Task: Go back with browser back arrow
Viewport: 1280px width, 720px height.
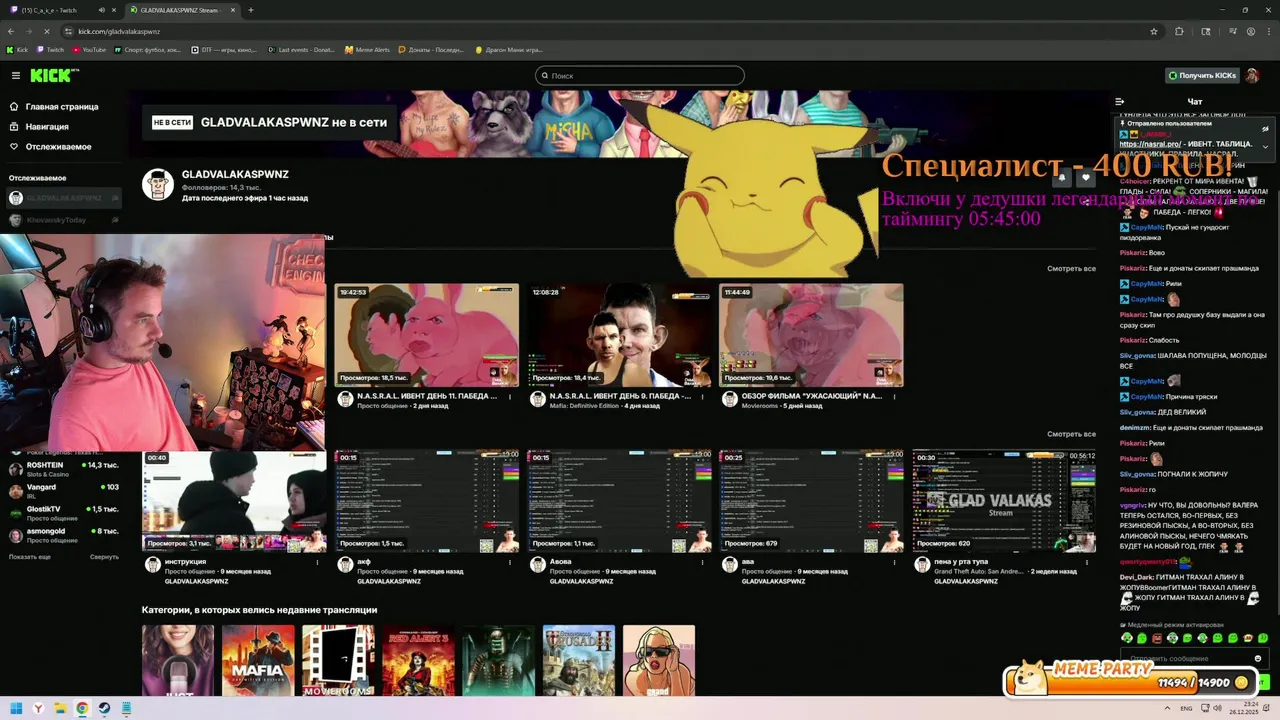Action: (x=12, y=31)
